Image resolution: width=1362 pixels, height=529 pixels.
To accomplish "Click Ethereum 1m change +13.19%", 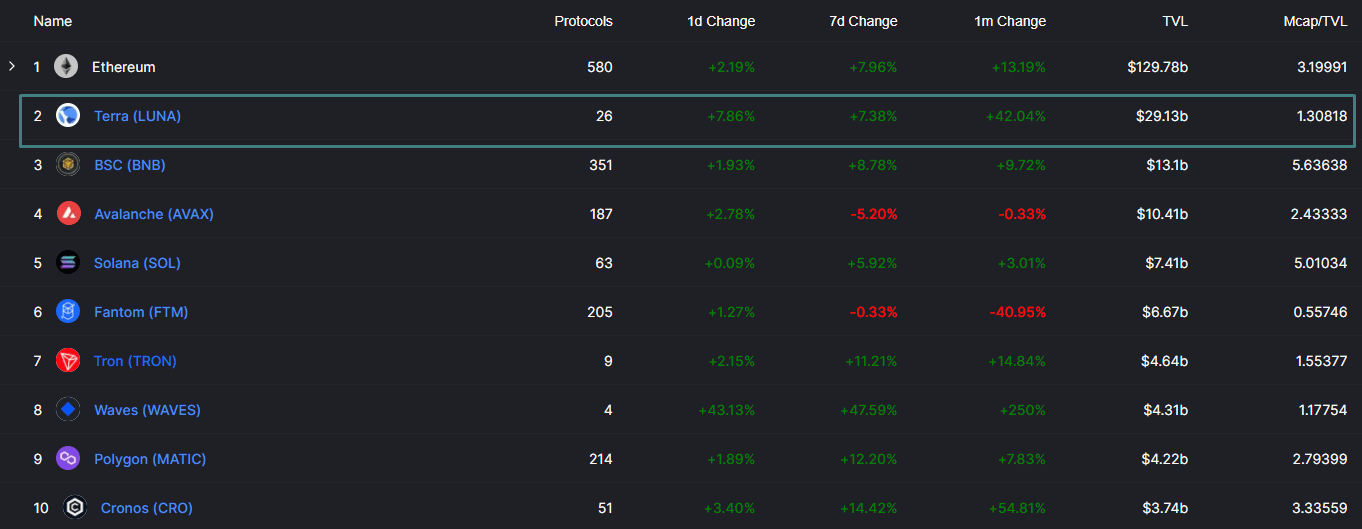I will pyautogui.click(x=1019, y=67).
